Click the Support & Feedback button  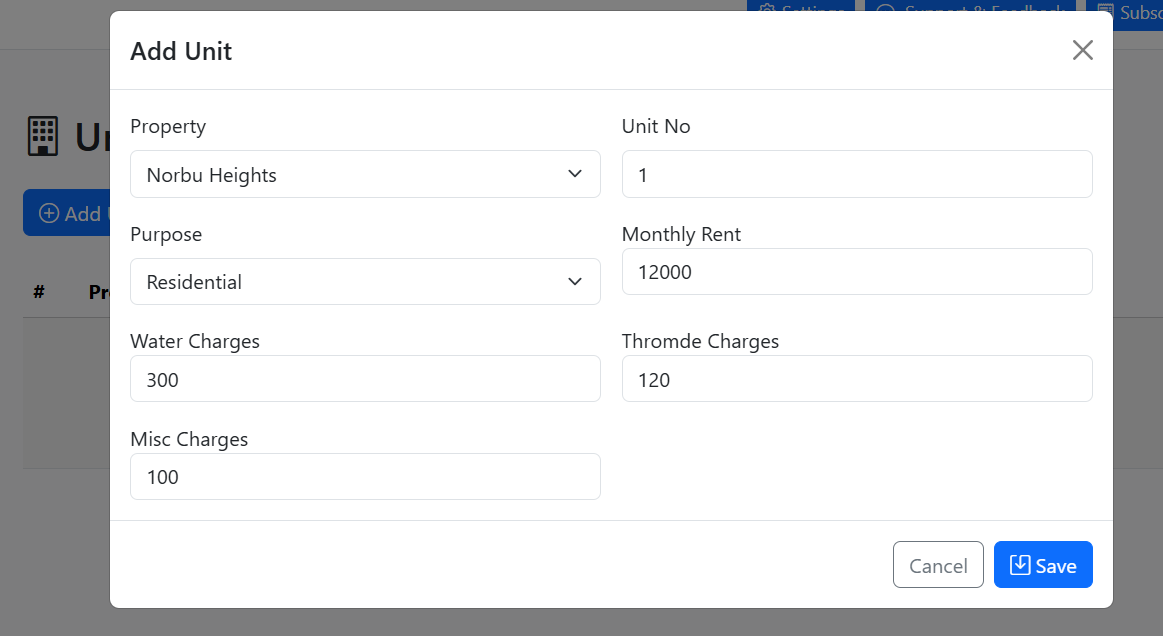click(970, 12)
